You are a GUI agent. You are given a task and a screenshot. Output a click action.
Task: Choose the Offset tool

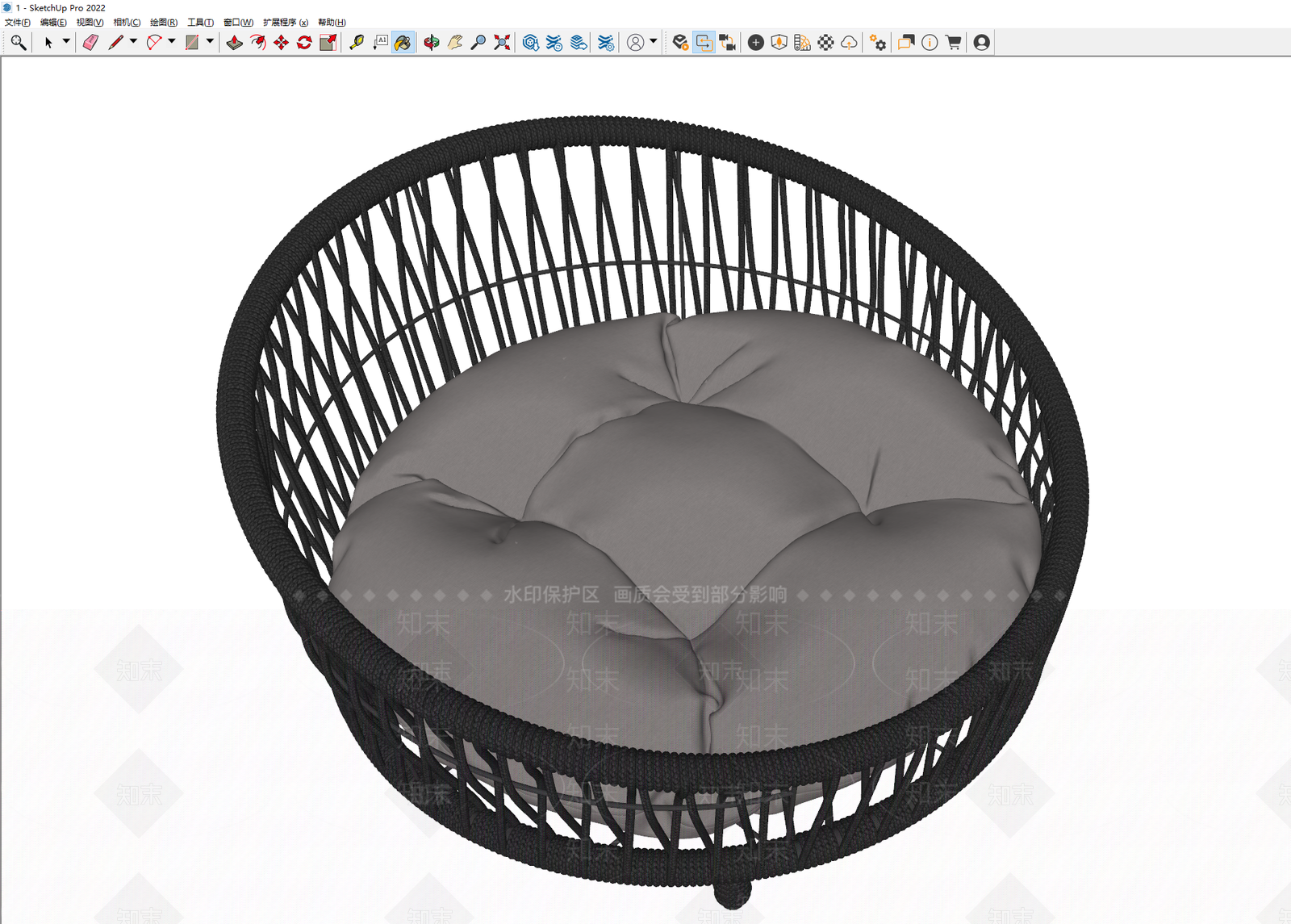(x=257, y=43)
